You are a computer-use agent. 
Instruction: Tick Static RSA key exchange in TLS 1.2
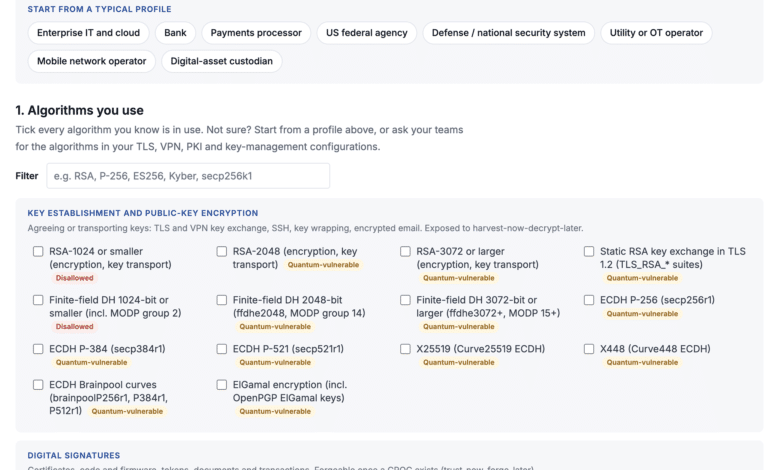click(589, 252)
